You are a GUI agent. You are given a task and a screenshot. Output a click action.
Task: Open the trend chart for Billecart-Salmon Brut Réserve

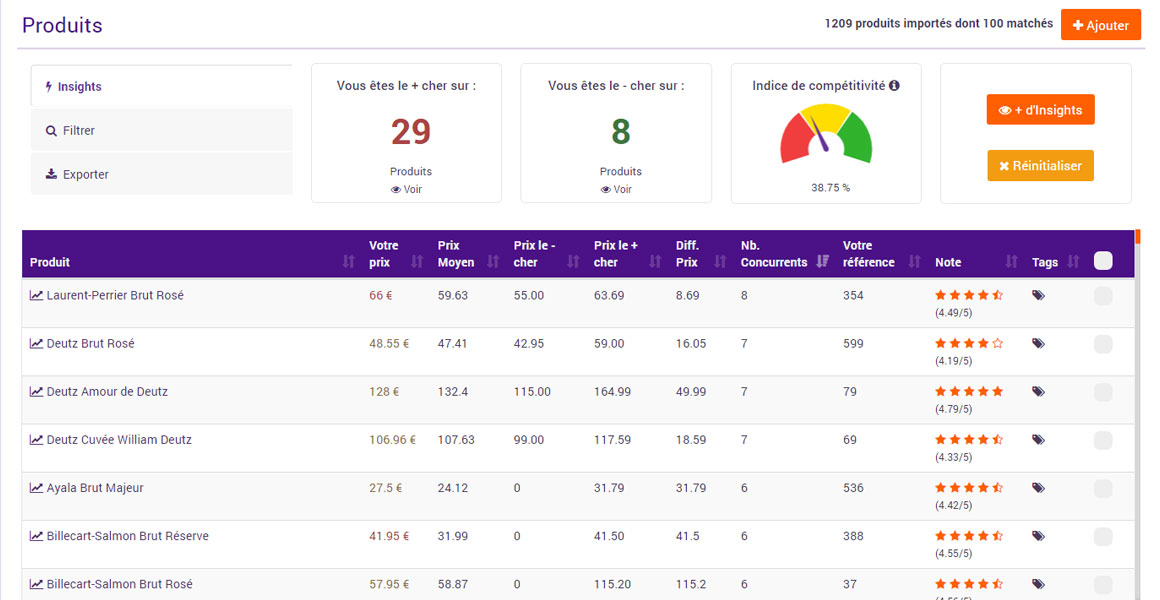pyautogui.click(x=36, y=536)
